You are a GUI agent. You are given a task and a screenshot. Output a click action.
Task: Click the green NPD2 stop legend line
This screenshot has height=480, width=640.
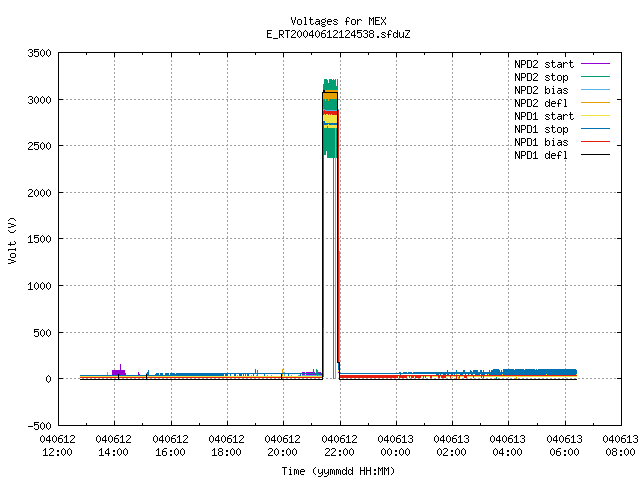(595, 77)
